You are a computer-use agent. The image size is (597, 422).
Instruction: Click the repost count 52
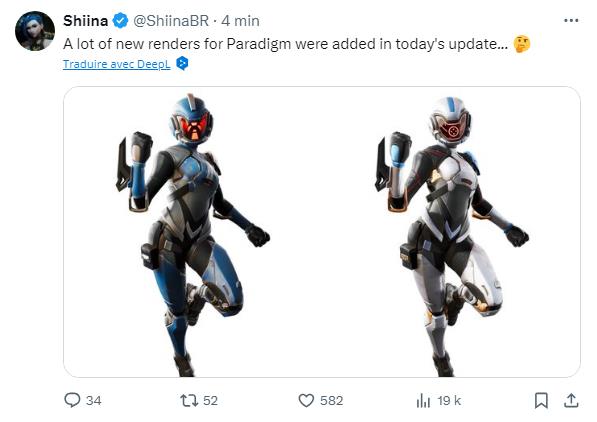(210, 401)
